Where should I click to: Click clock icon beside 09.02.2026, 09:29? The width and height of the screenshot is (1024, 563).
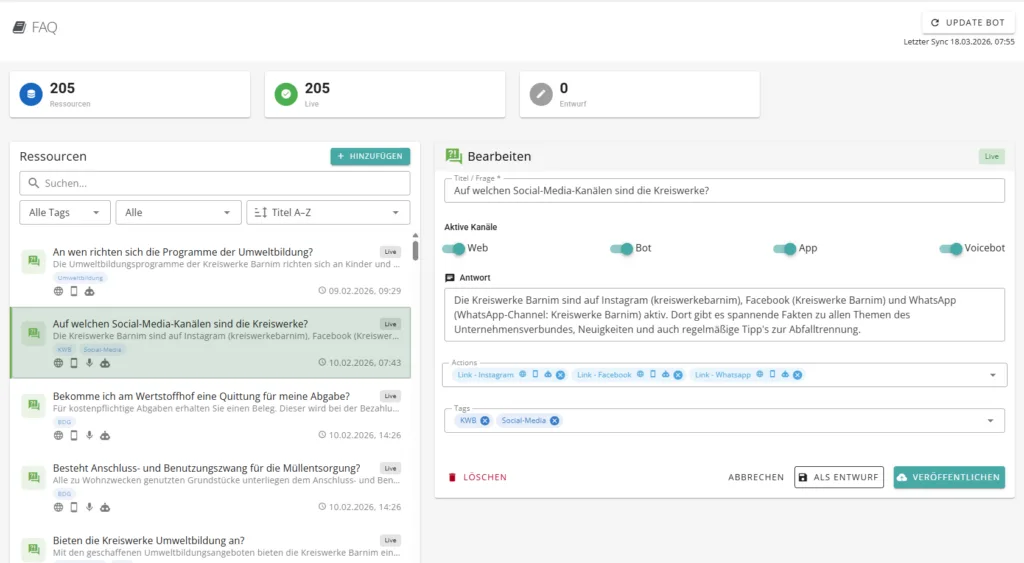(x=322, y=291)
